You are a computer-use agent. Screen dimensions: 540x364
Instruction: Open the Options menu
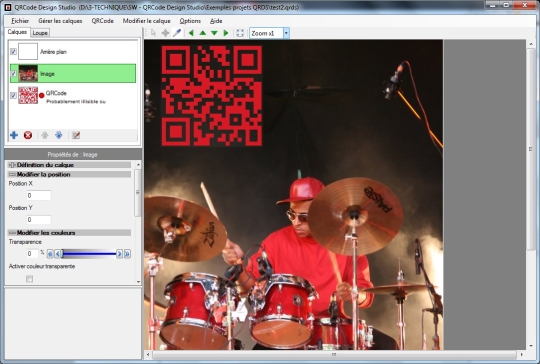190,21
